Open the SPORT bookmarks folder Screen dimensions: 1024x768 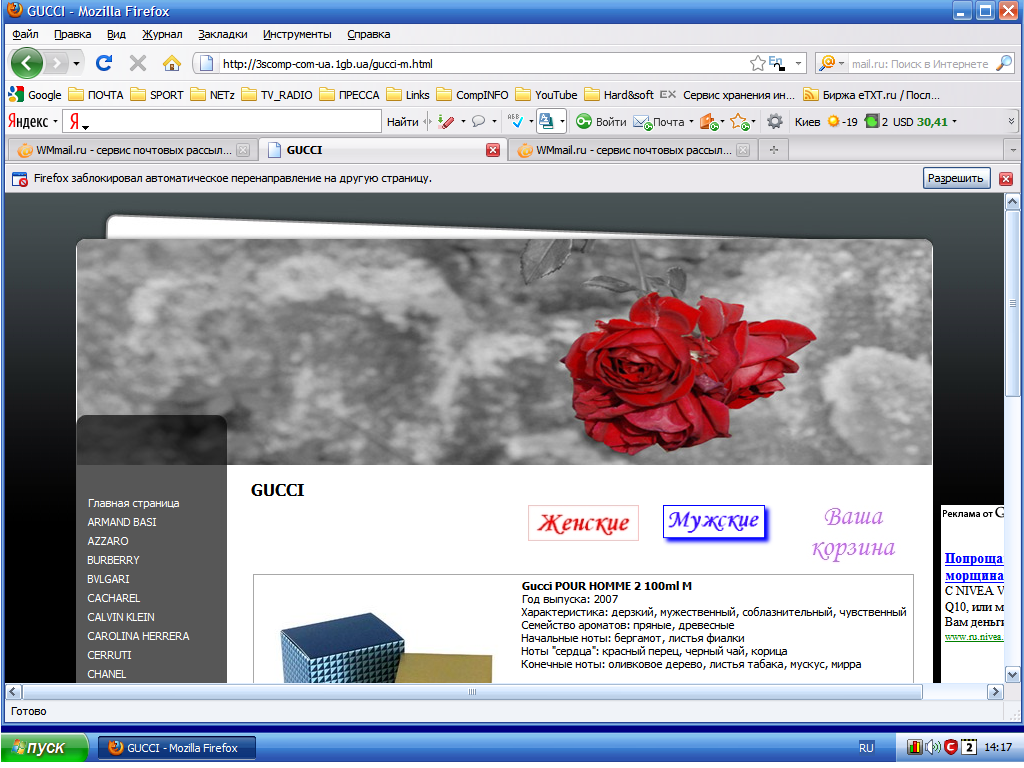157,95
